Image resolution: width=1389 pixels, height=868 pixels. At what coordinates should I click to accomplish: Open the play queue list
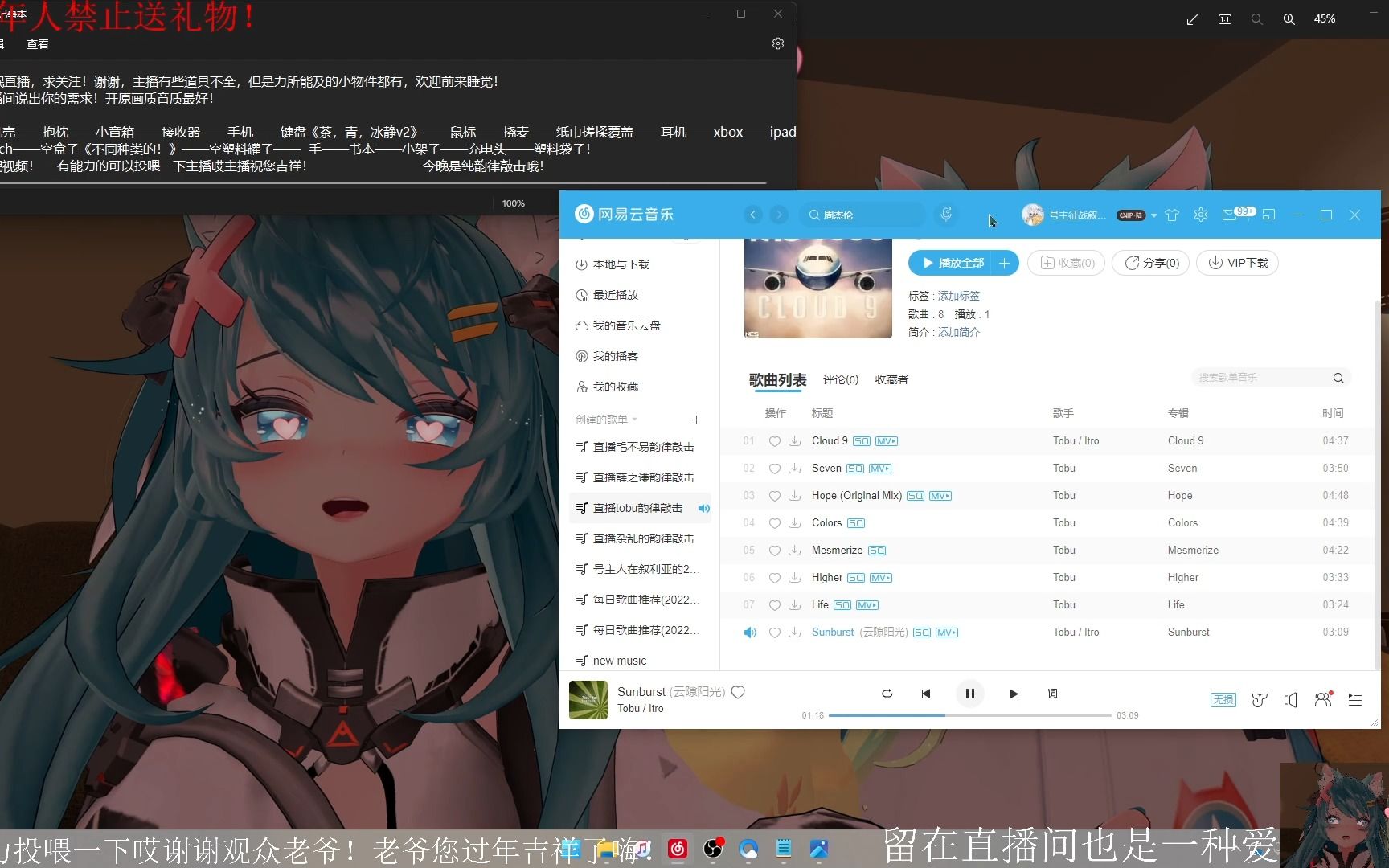tap(1355, 700)
